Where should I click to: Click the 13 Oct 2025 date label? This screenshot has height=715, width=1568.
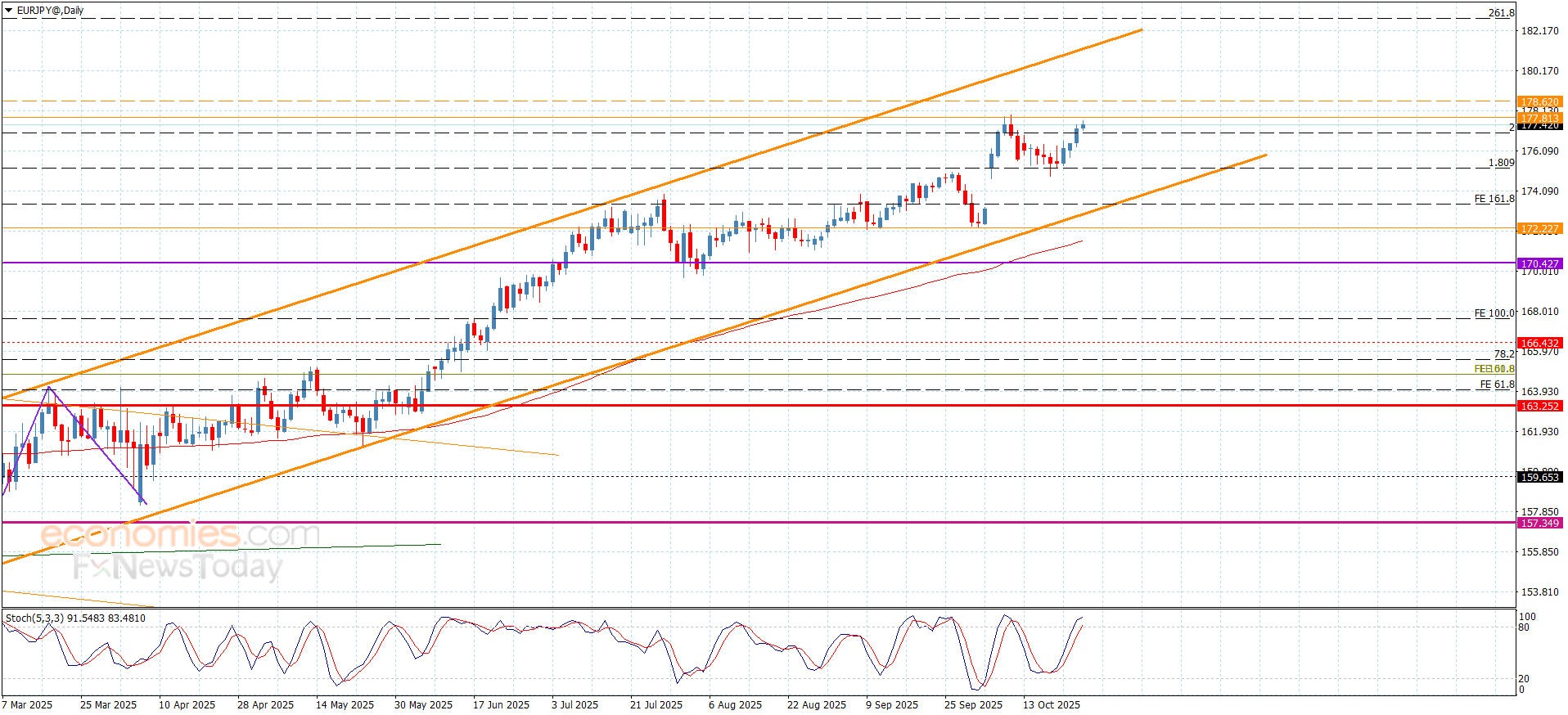click(1052, 705)
